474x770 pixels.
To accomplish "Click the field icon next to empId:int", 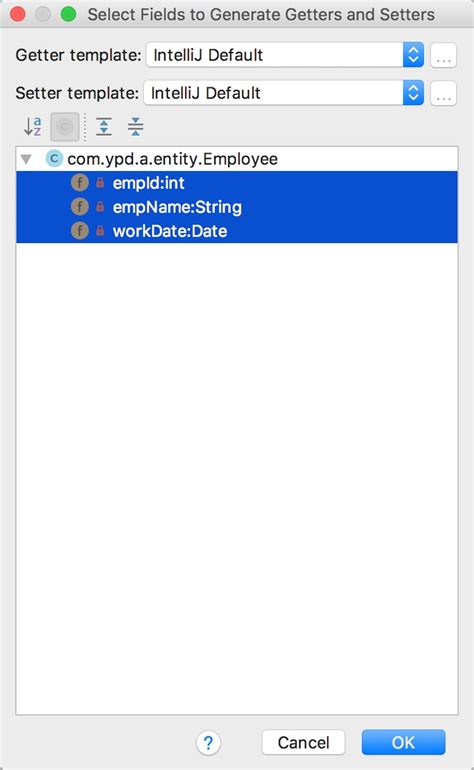I will 80,183.
